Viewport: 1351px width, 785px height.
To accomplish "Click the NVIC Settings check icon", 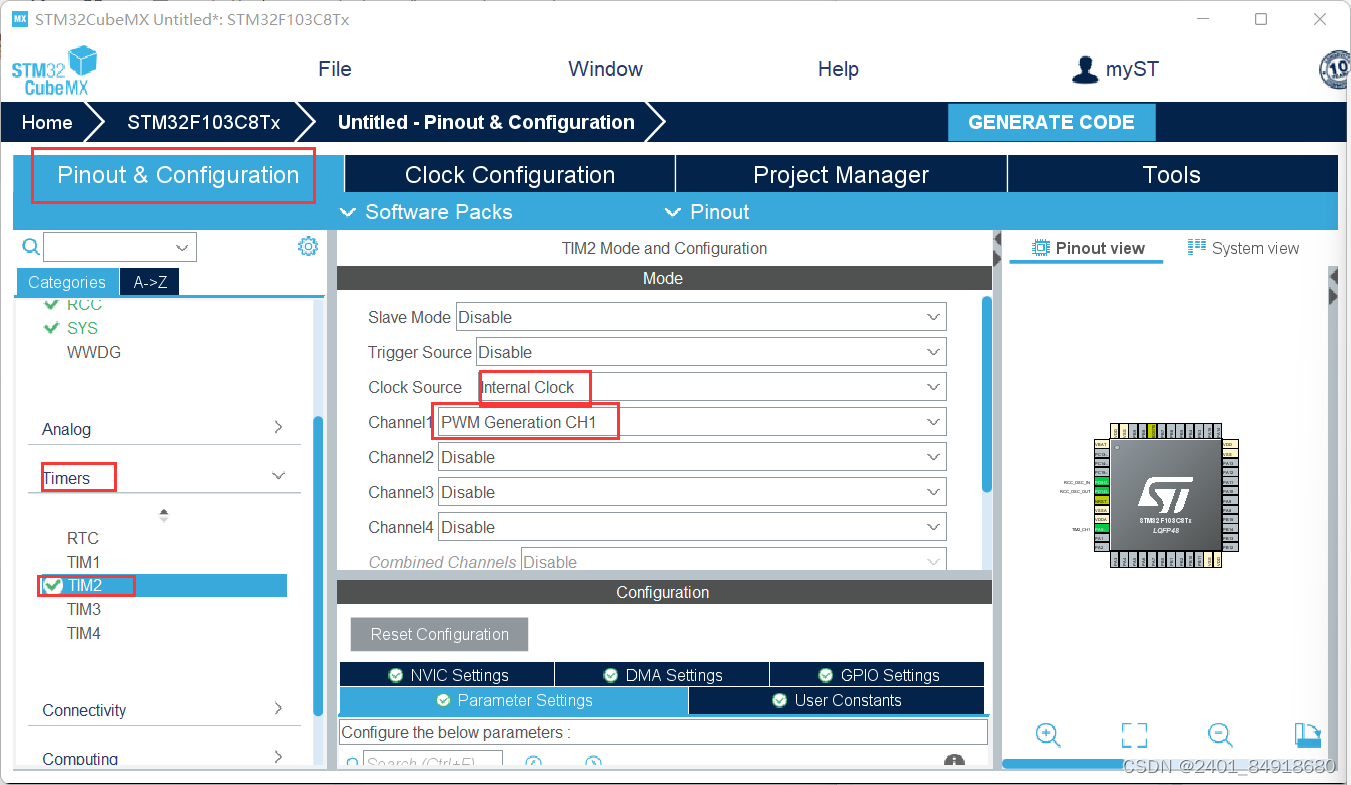I will click(x=396, y=675).
